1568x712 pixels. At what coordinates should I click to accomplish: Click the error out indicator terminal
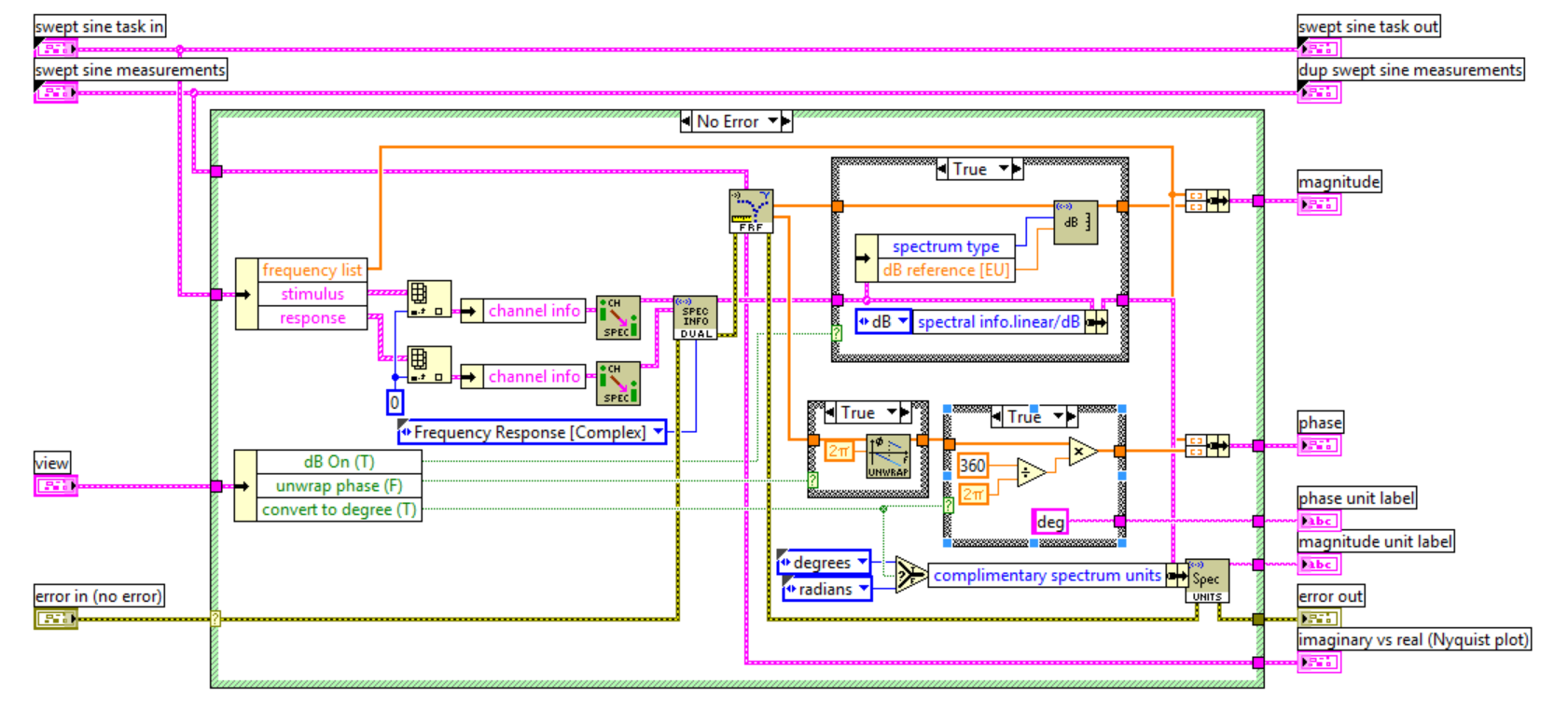(x=1319, y=618)
